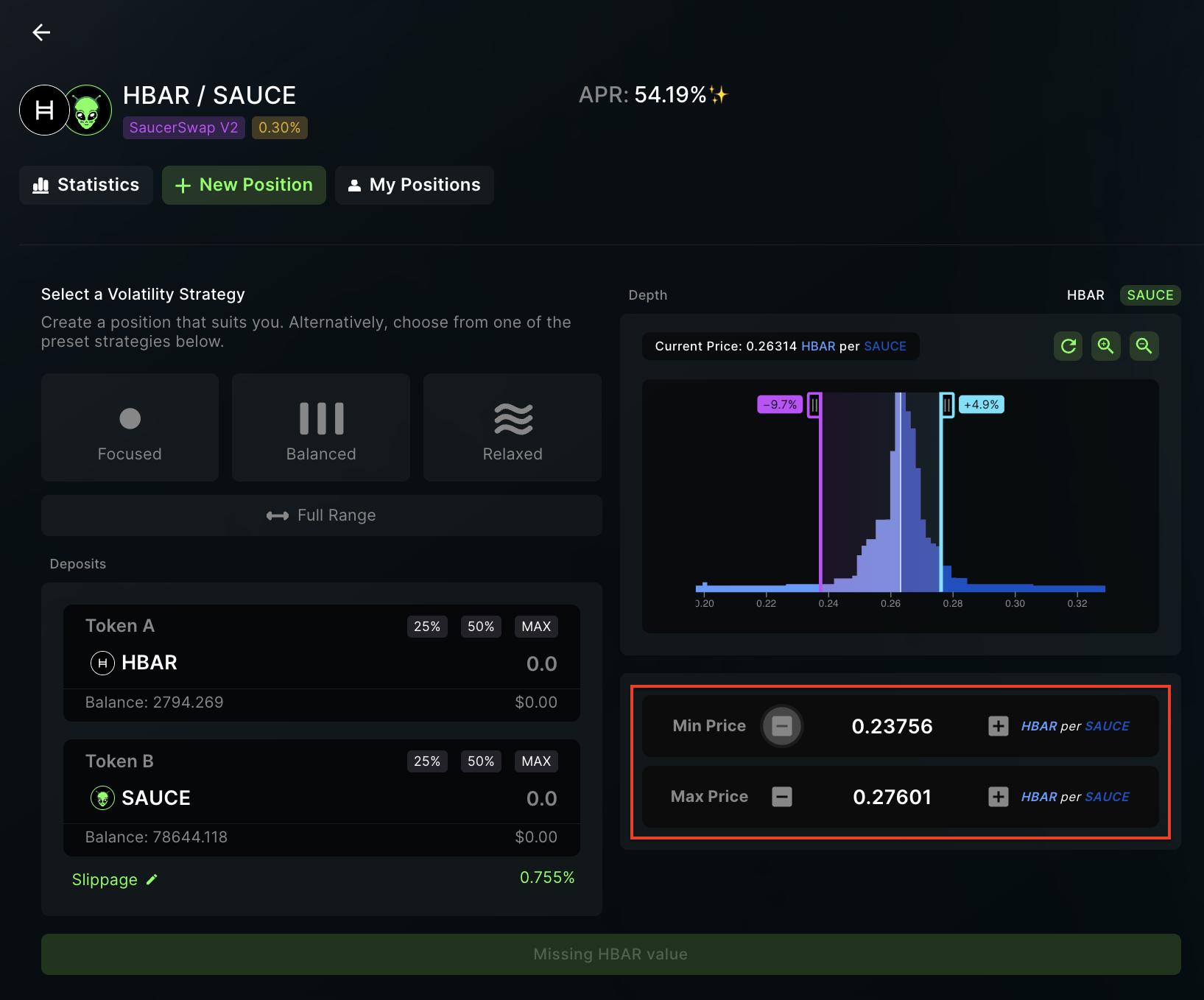Increase the Max Price with plus
This screenshot has width=1204, height=1000.
tap(998, 797)
